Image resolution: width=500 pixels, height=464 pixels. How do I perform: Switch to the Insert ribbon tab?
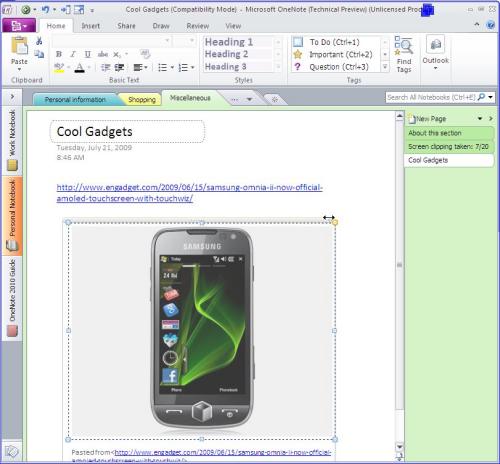(x=91, y=26)
